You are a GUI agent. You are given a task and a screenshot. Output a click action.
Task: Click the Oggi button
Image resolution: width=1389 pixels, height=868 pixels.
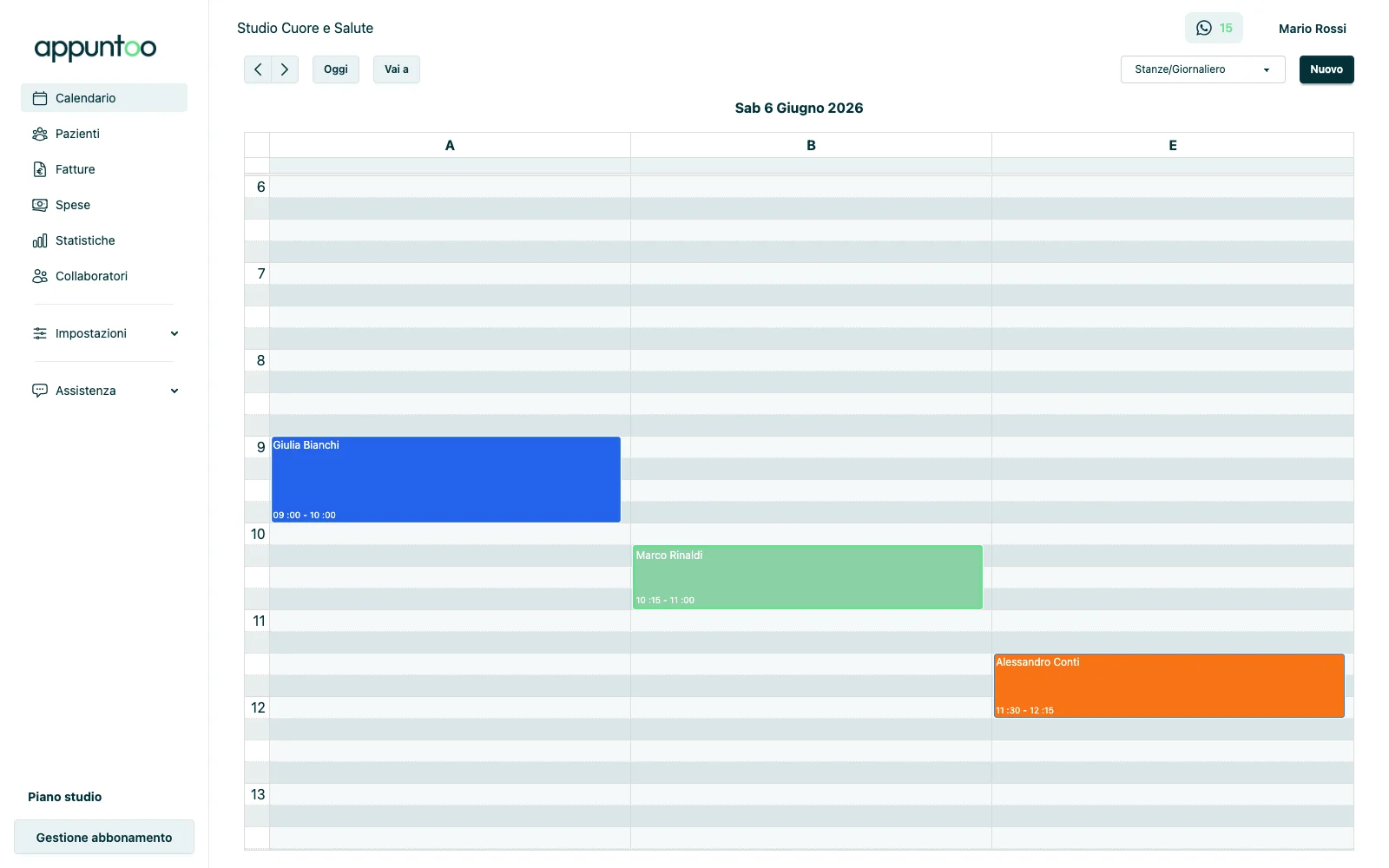pyautogui.click(x=336, y=69)
